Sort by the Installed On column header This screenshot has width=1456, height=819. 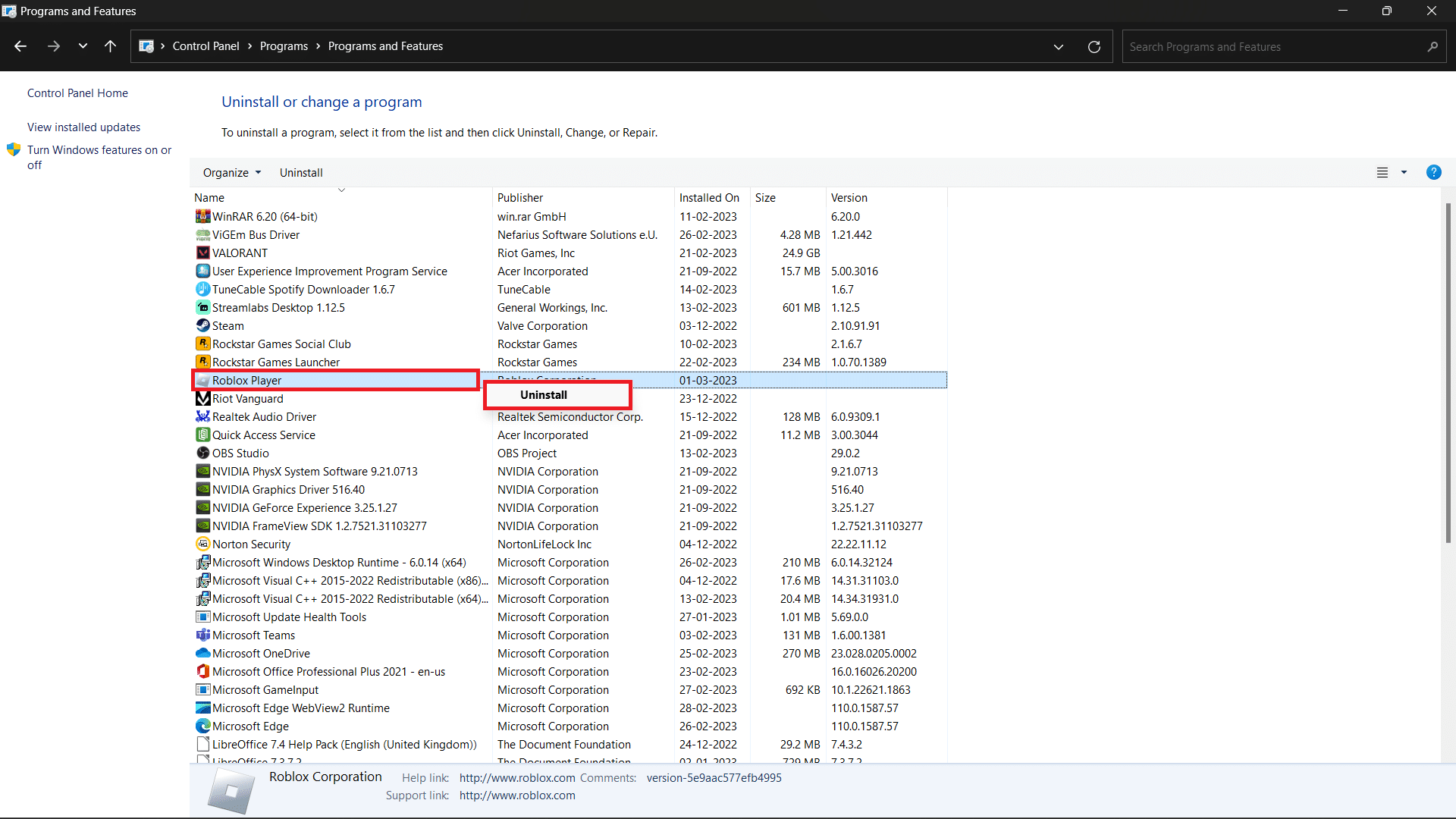(x=712, y=198)
